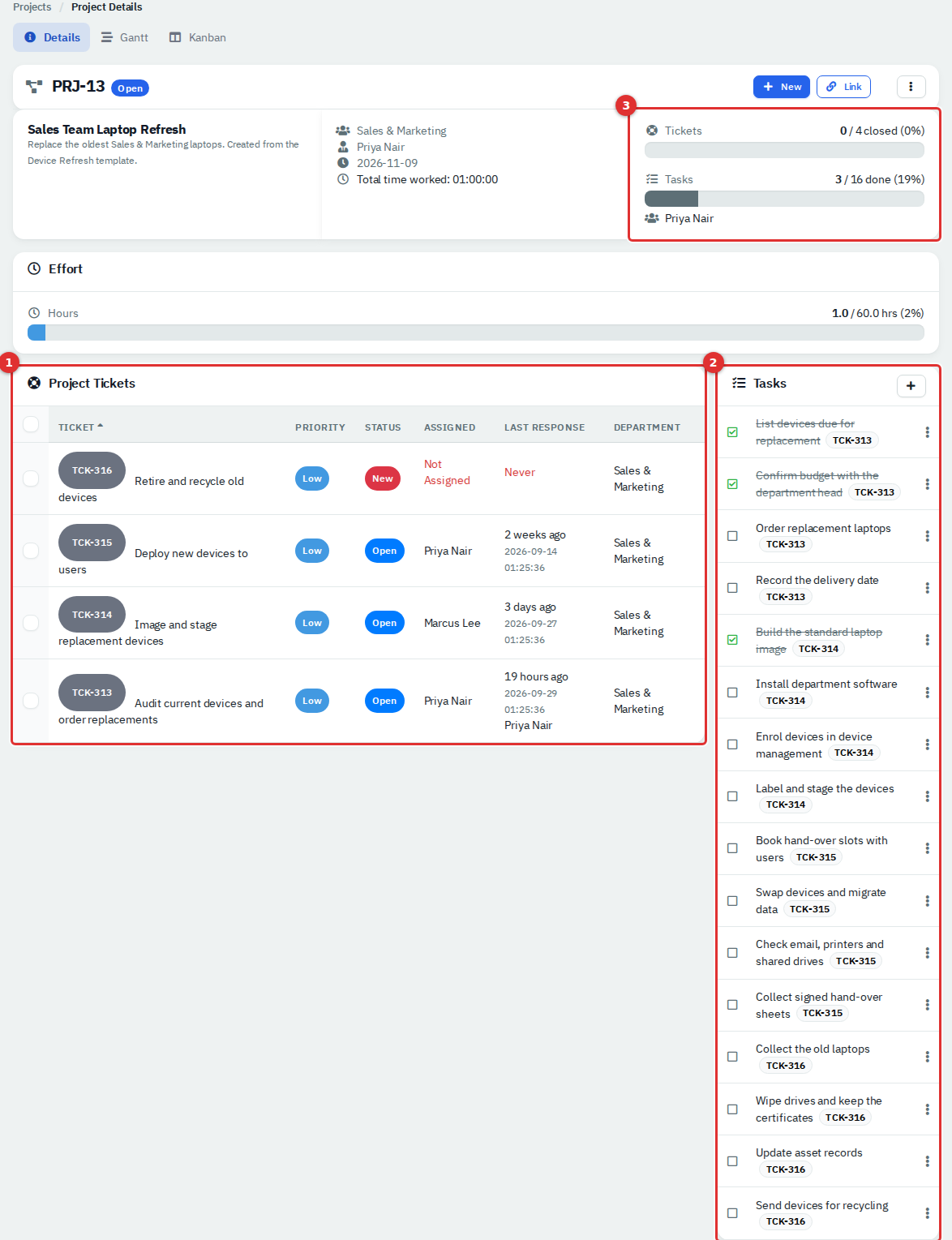
Task: Toggle the select-all tickets checkbox
Action: 31,424
